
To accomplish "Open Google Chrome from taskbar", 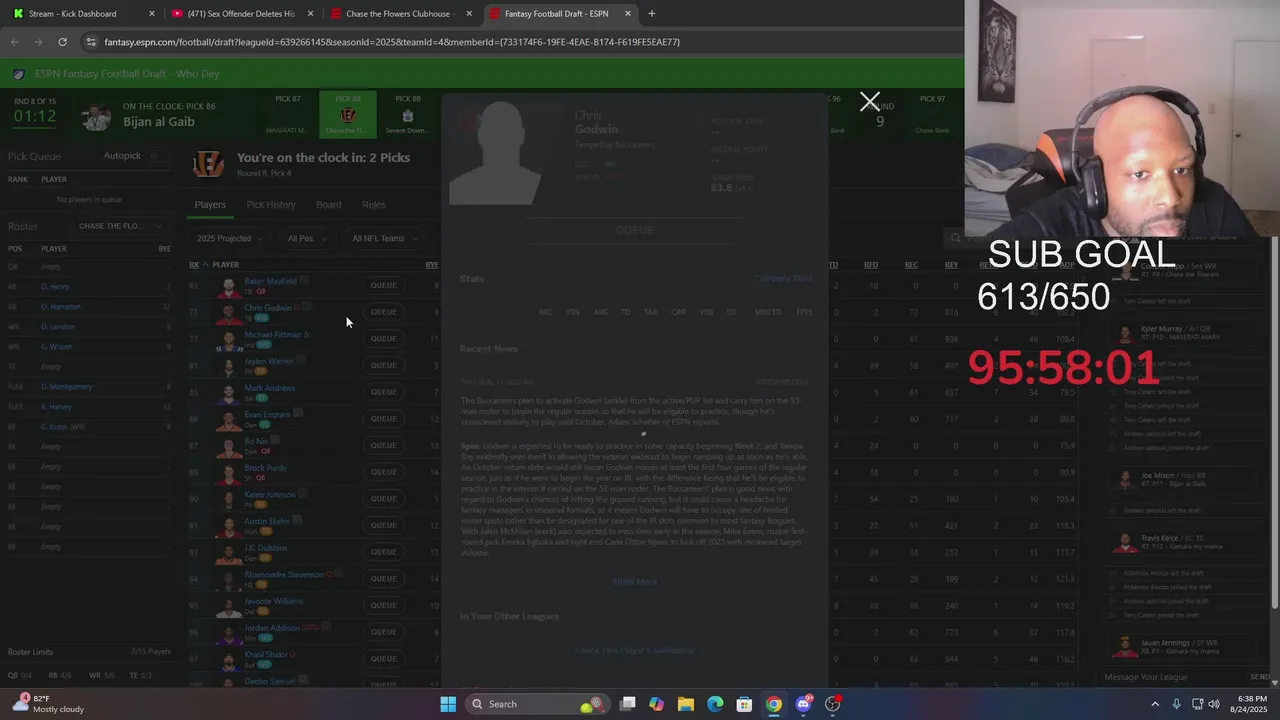I will pos(773,704).
